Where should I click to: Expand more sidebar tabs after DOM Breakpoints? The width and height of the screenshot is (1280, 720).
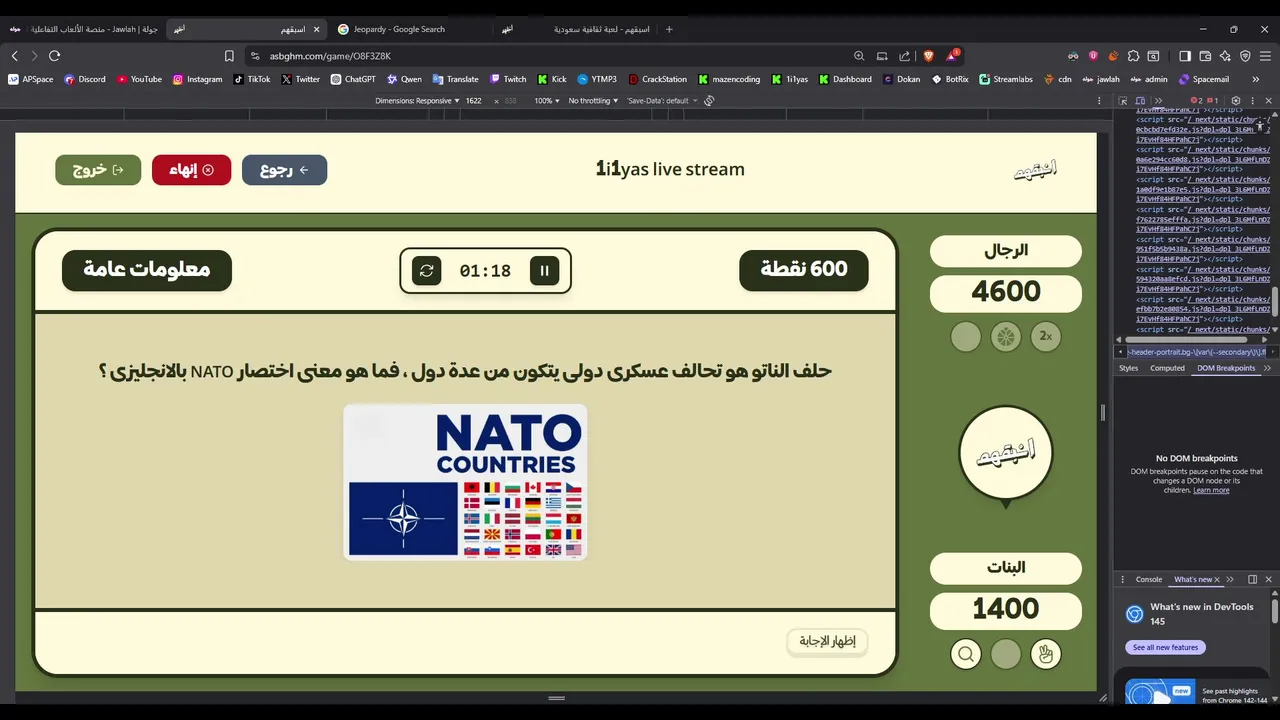(1267, 368)
